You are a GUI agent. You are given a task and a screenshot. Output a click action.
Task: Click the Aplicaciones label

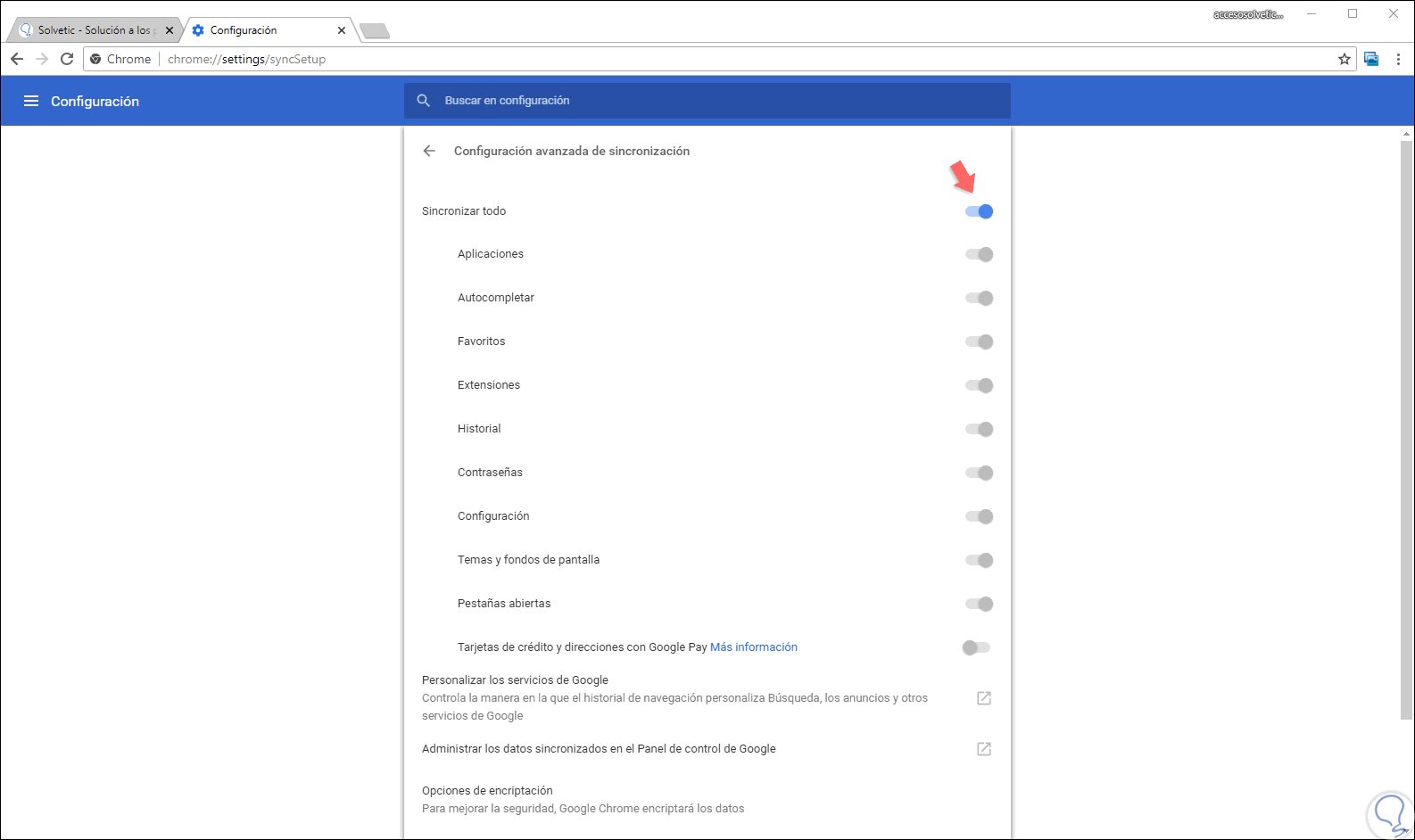tap(491, 254)
